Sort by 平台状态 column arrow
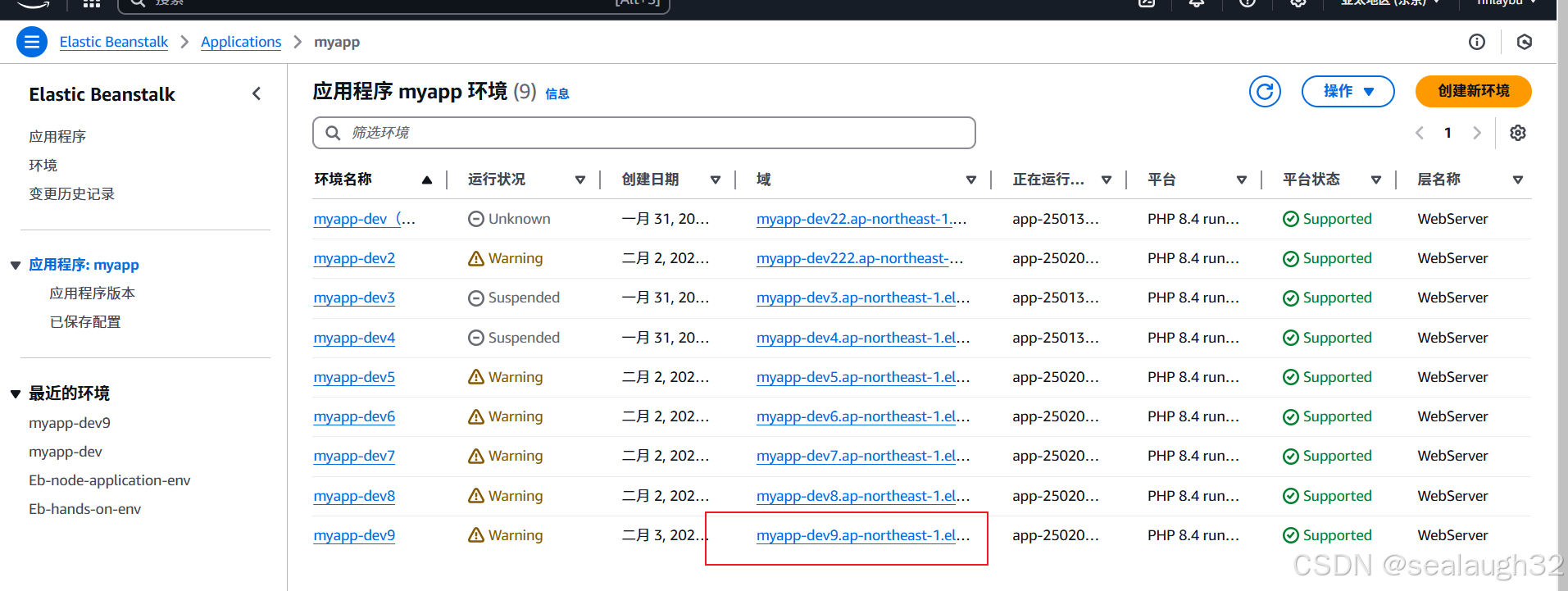This screenshot has width=1568, height=591. click(x=1376, y=180)
